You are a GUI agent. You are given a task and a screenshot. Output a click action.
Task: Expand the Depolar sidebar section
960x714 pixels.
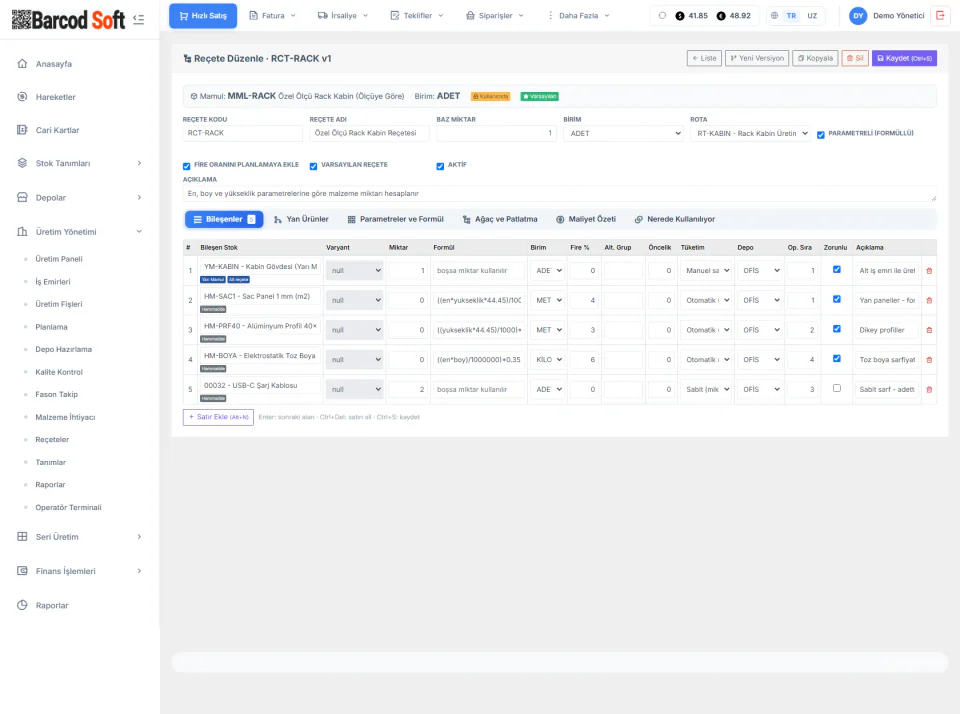pos(80,197)
